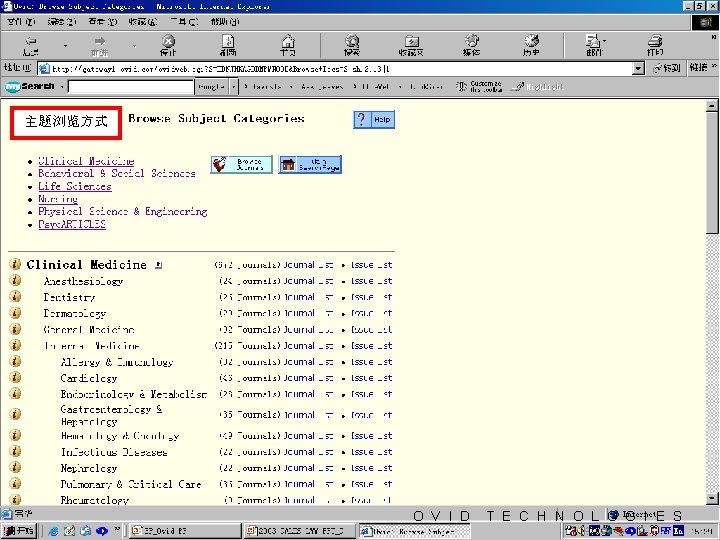
Task: Open Issue List for Infectious Diseases
Action: 371,452
